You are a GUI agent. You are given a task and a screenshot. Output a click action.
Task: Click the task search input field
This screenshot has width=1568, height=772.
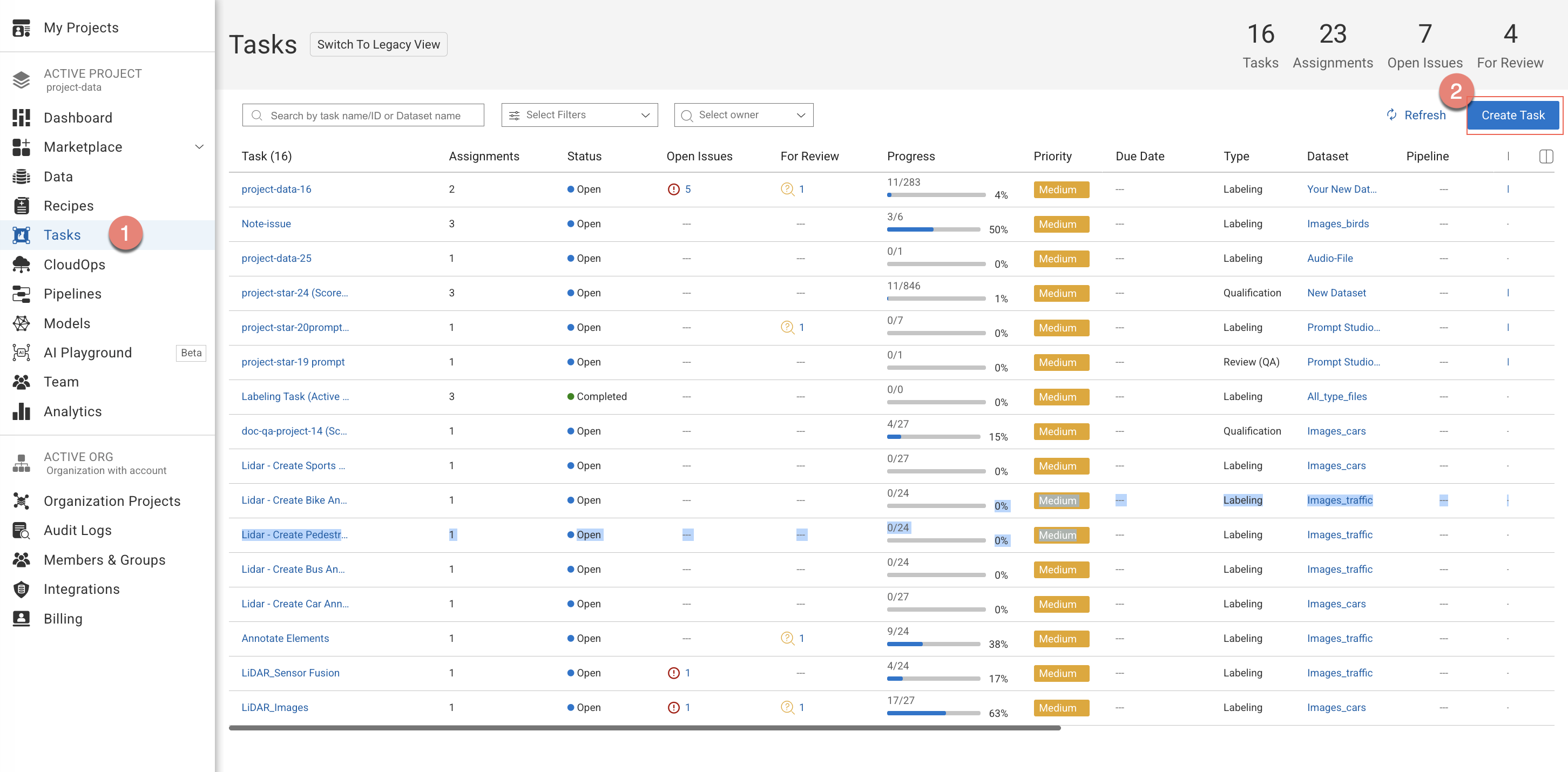tap(363, 115)
